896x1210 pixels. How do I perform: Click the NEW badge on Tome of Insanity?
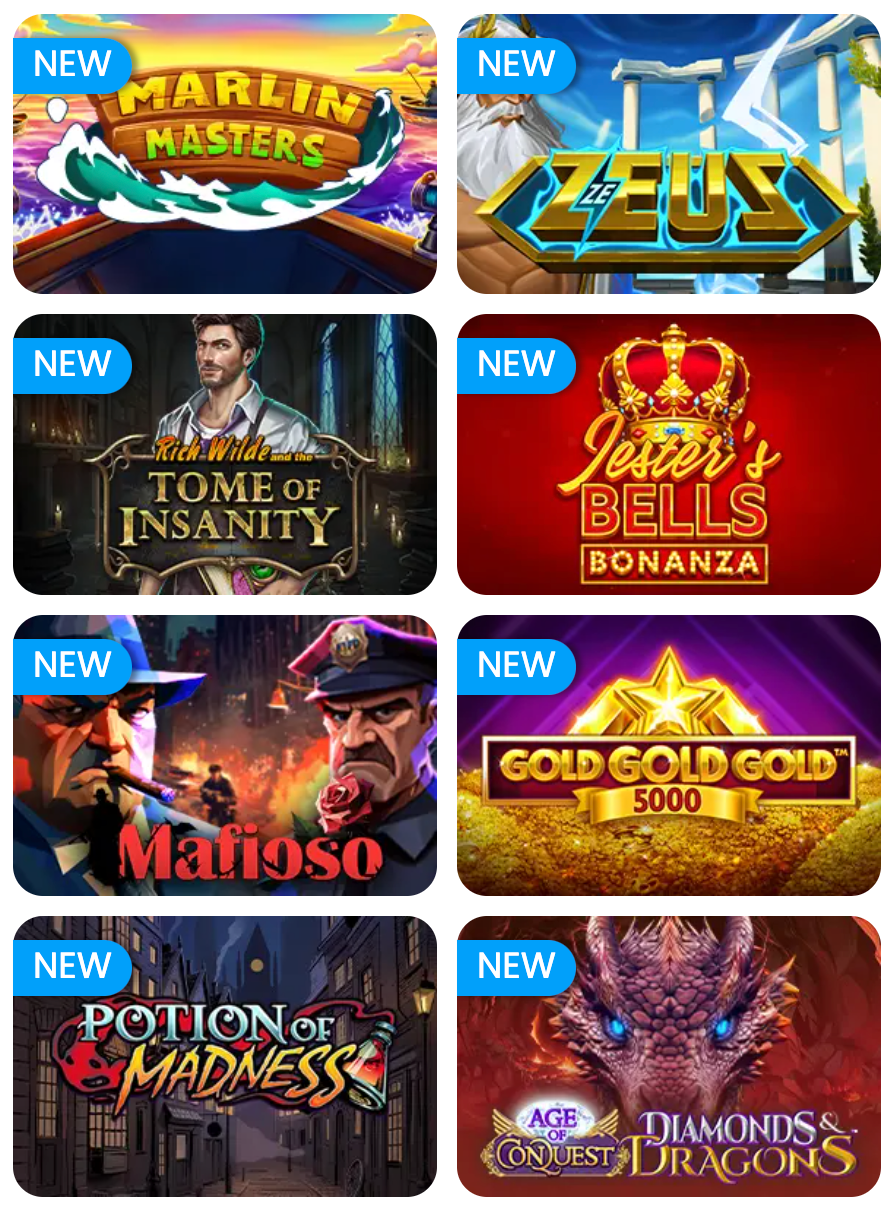(x=72, y=365)
